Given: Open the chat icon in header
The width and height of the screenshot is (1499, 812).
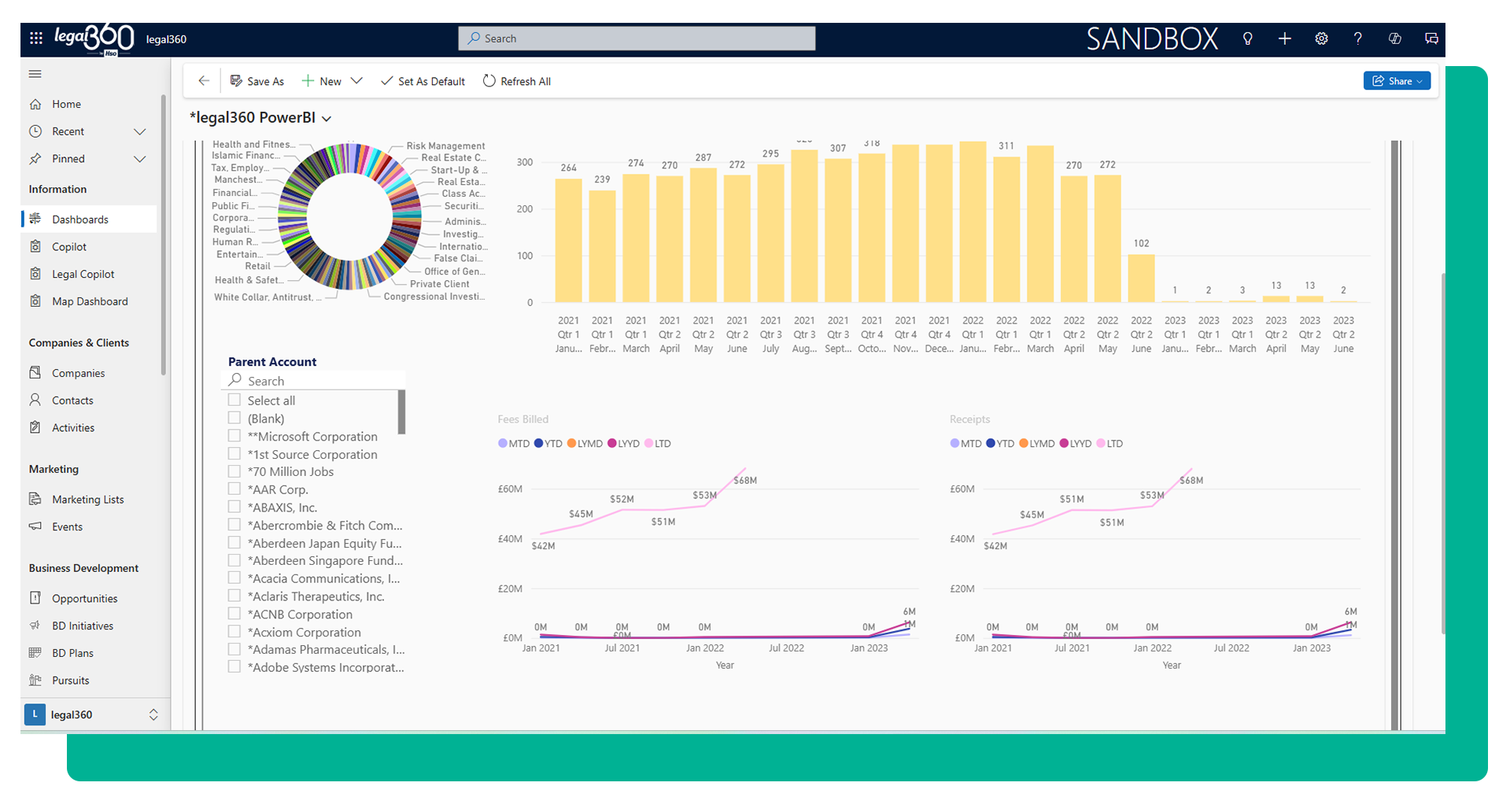Looking at the screenshot, I should 1431,39.
